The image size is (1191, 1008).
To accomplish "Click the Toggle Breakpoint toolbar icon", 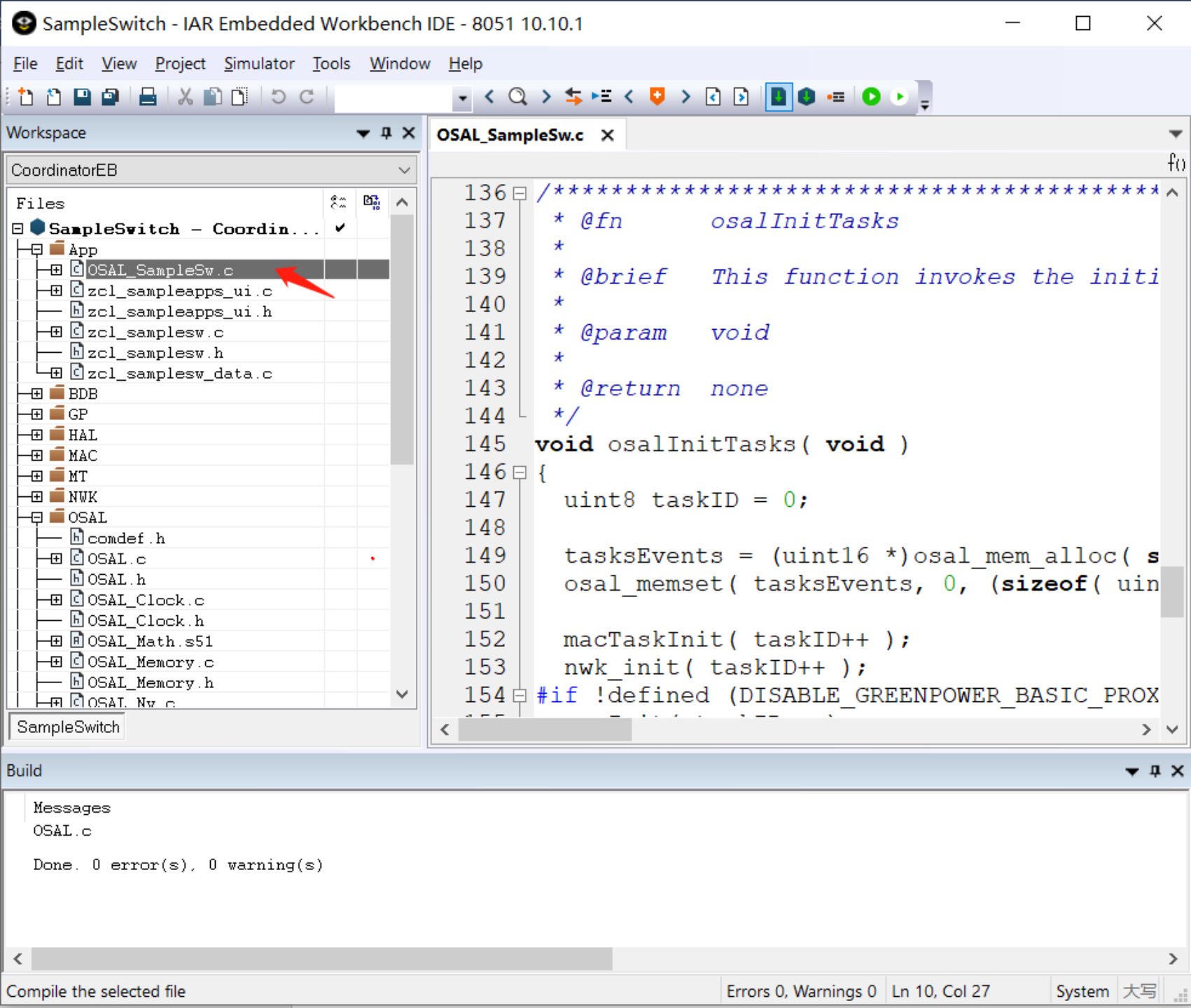I will coord(835,97).
